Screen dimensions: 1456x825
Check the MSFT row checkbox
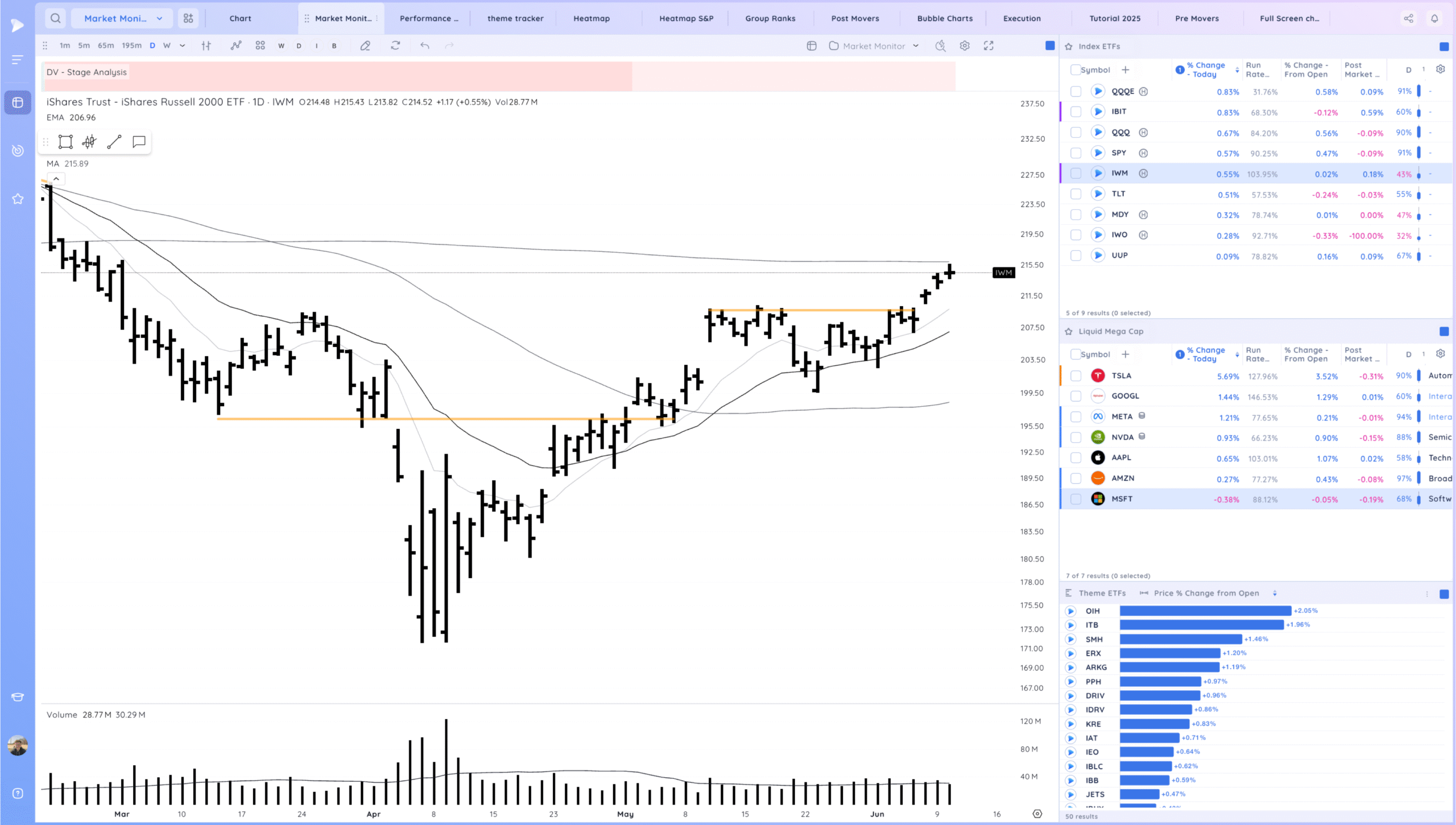[1076, 499]
